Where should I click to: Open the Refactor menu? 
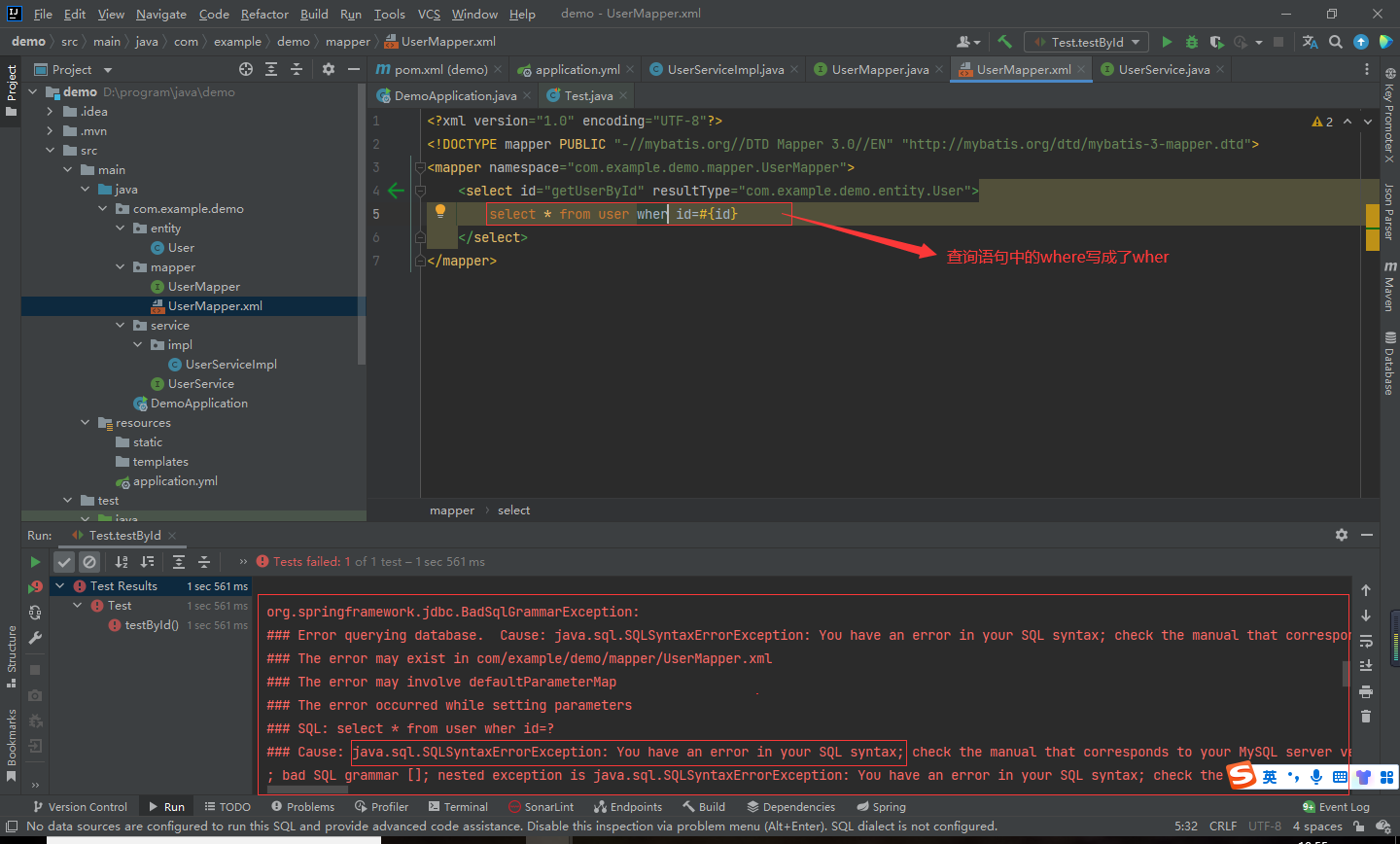(264, 14)
